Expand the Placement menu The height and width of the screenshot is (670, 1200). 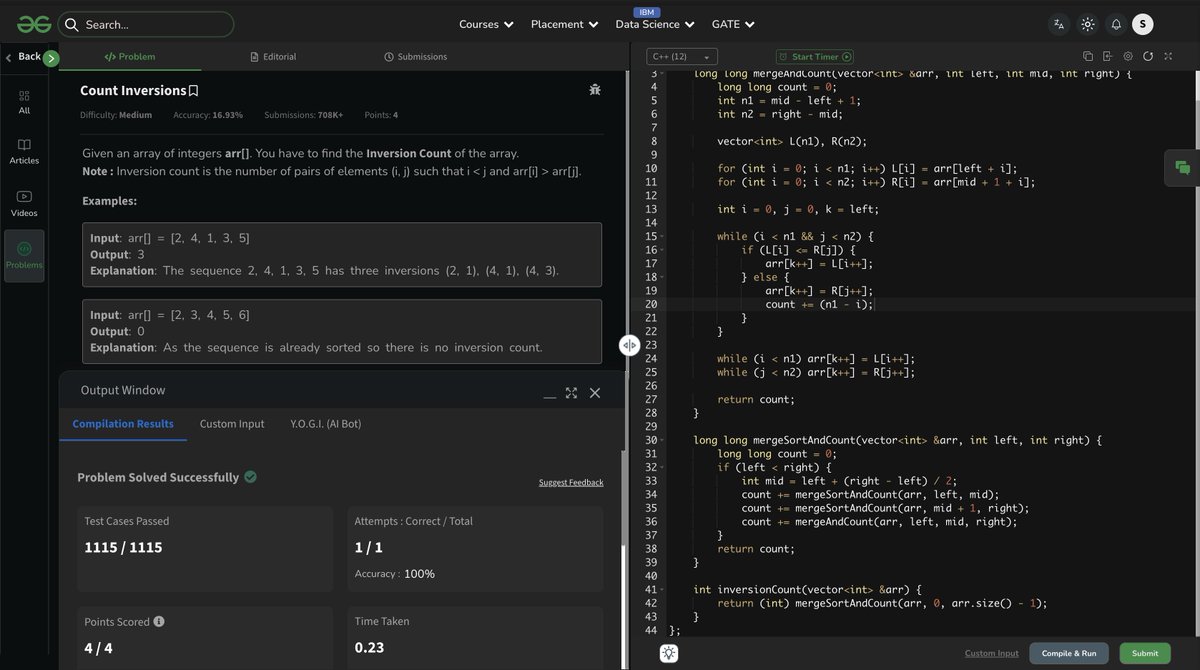565,24
